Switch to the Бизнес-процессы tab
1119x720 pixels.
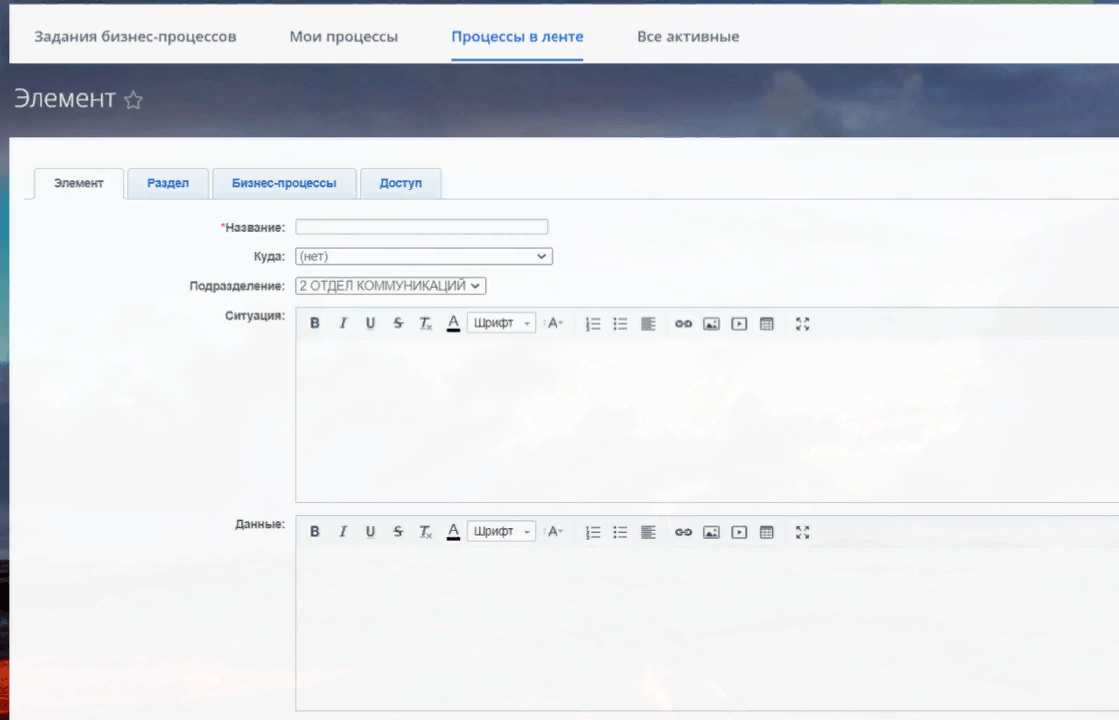coord(284,183)
